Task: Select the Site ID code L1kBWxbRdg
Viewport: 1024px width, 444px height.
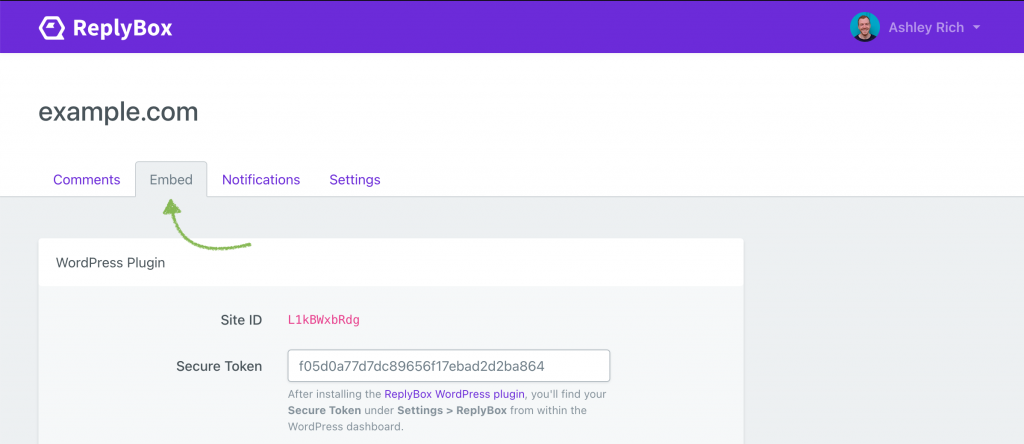Action: 324,320
